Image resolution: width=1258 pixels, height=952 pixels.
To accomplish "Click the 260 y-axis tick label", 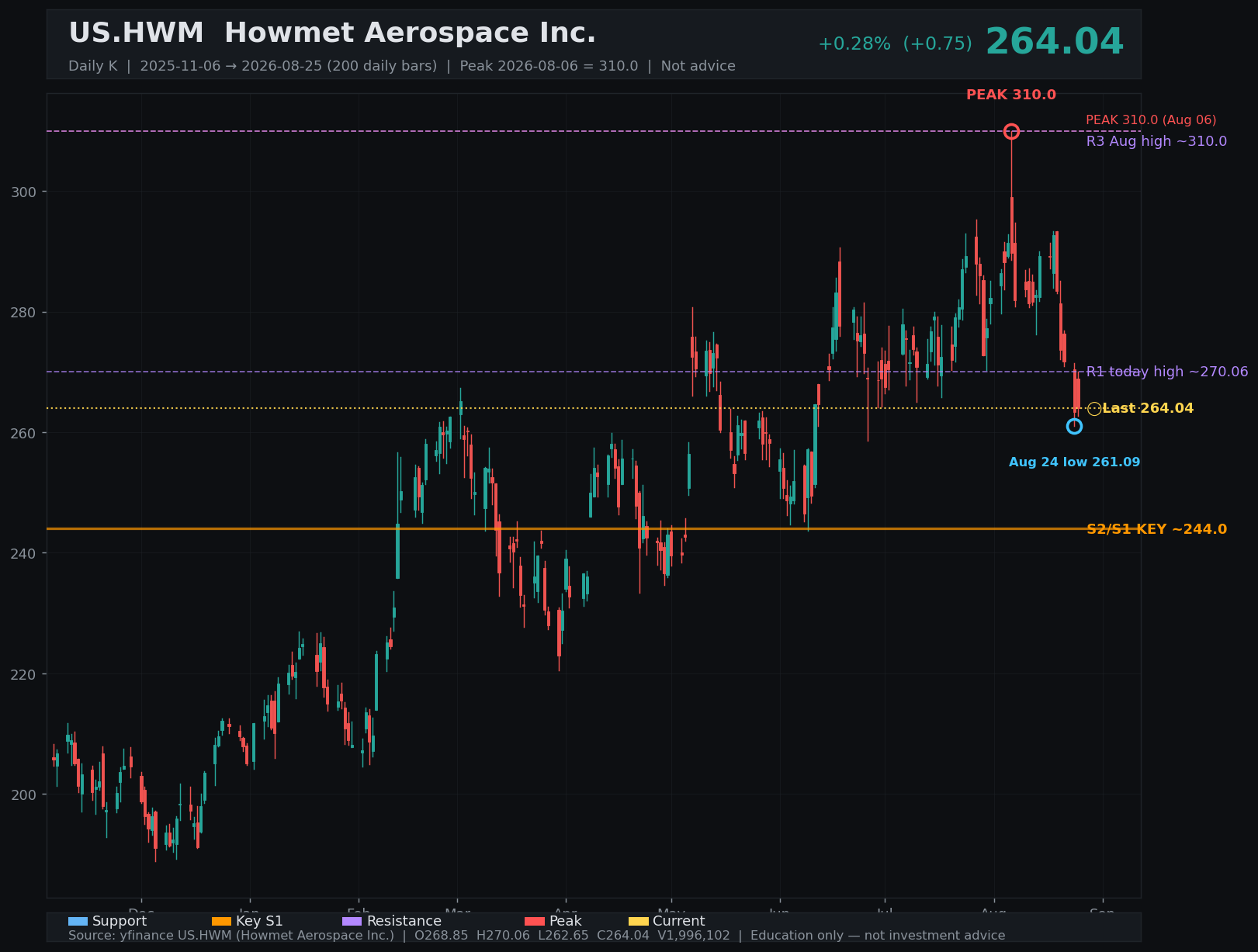I will click(24, 433).
